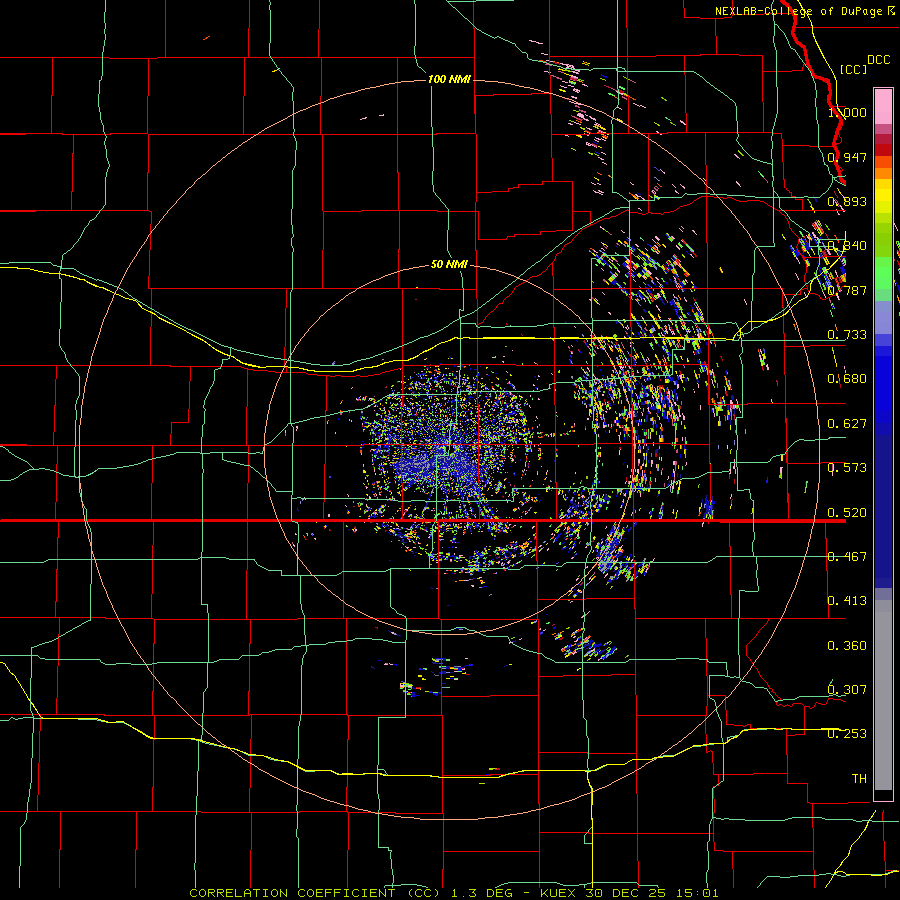This screenshot has width=900, height=900.
Task: Click the 0.360 scale value
Action: [847, 646]
